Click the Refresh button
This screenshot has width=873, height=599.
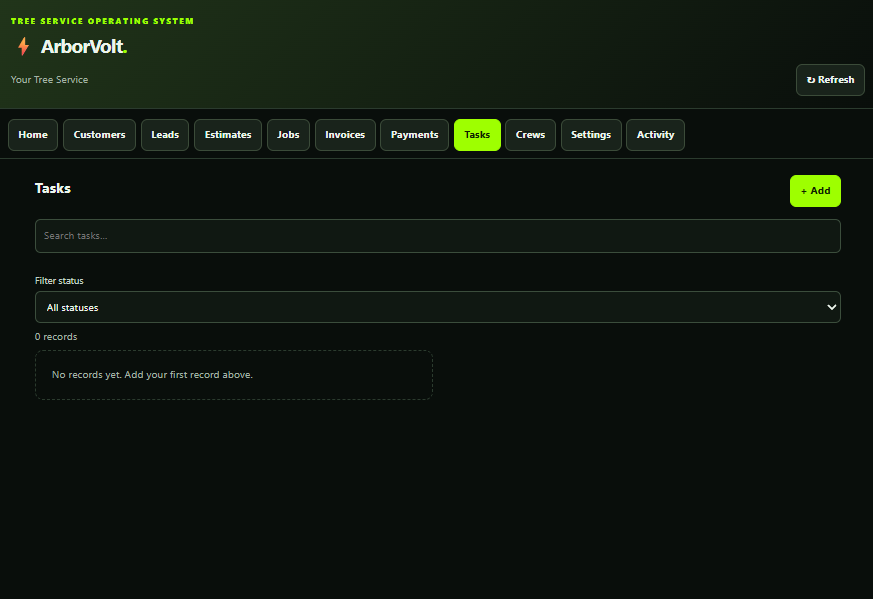pyautogui.click(x=830, y=80)
